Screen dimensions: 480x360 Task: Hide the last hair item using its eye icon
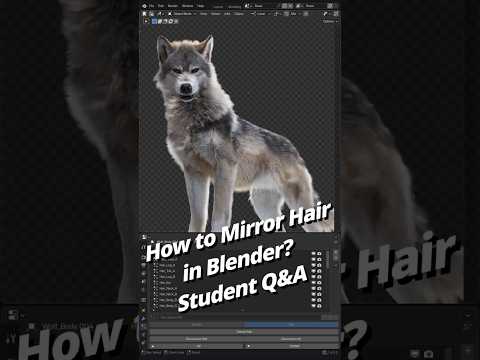click(x=314, y=306)
